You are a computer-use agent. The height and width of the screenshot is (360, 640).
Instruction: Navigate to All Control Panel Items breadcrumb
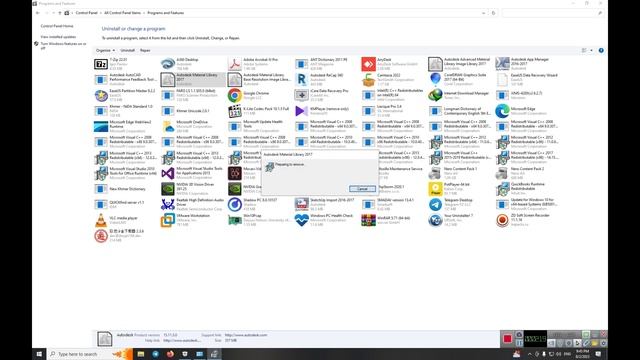122,13
